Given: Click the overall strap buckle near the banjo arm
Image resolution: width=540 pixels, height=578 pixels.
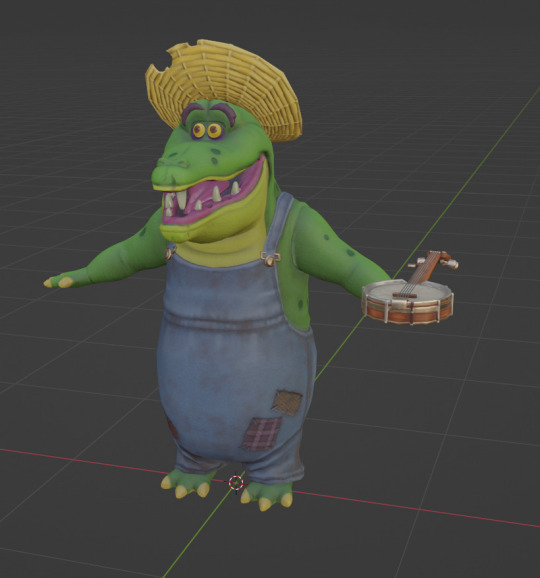Looking at the screenshot, I should click(x=270, y=258).
